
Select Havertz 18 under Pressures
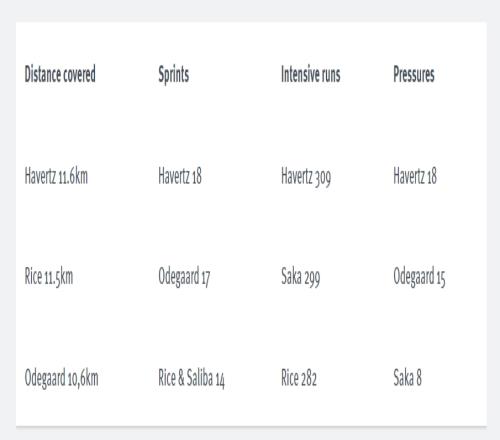click(x=415, y=176)
